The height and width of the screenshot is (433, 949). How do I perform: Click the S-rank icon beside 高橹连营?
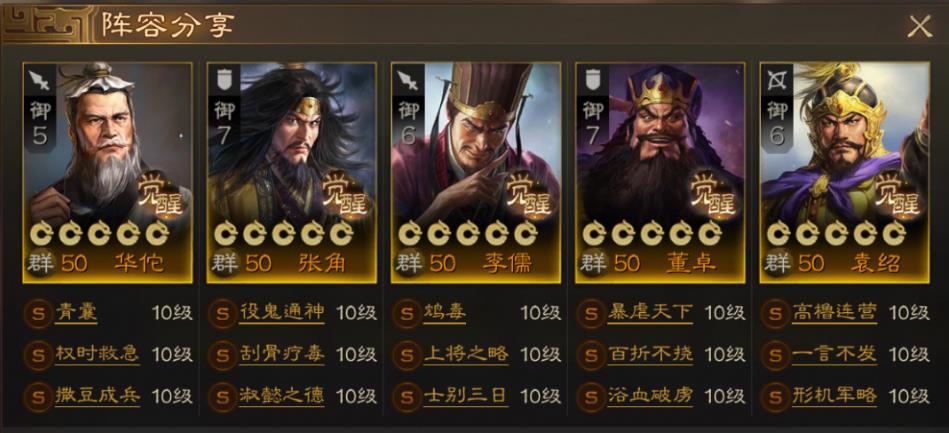tap(775, 313)
